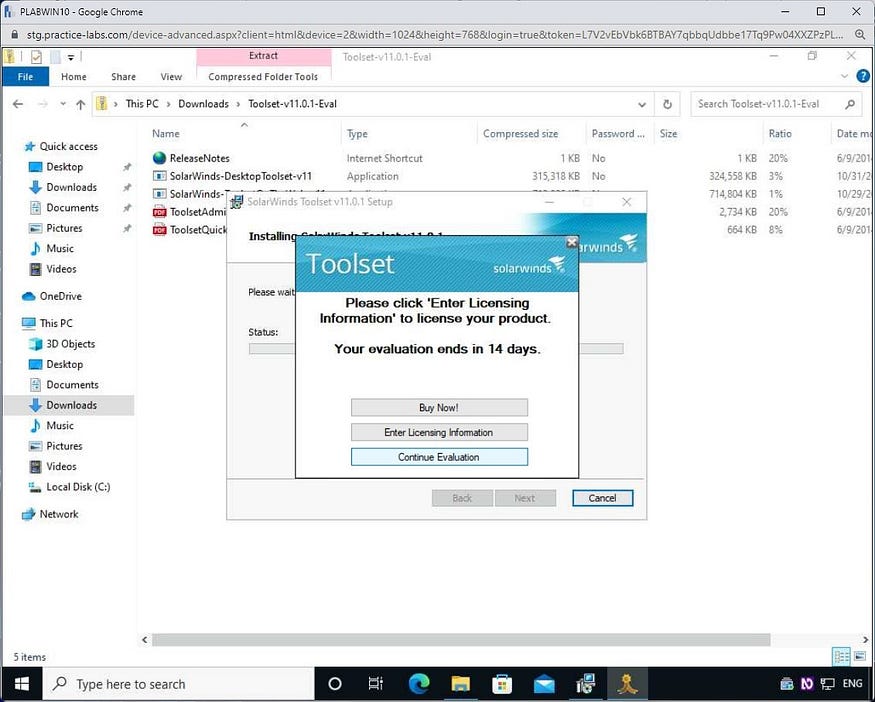Go back in Explorer navigation
Image resolution: width=875 pixels, height=702 pixels.
[x=18, y=104]
